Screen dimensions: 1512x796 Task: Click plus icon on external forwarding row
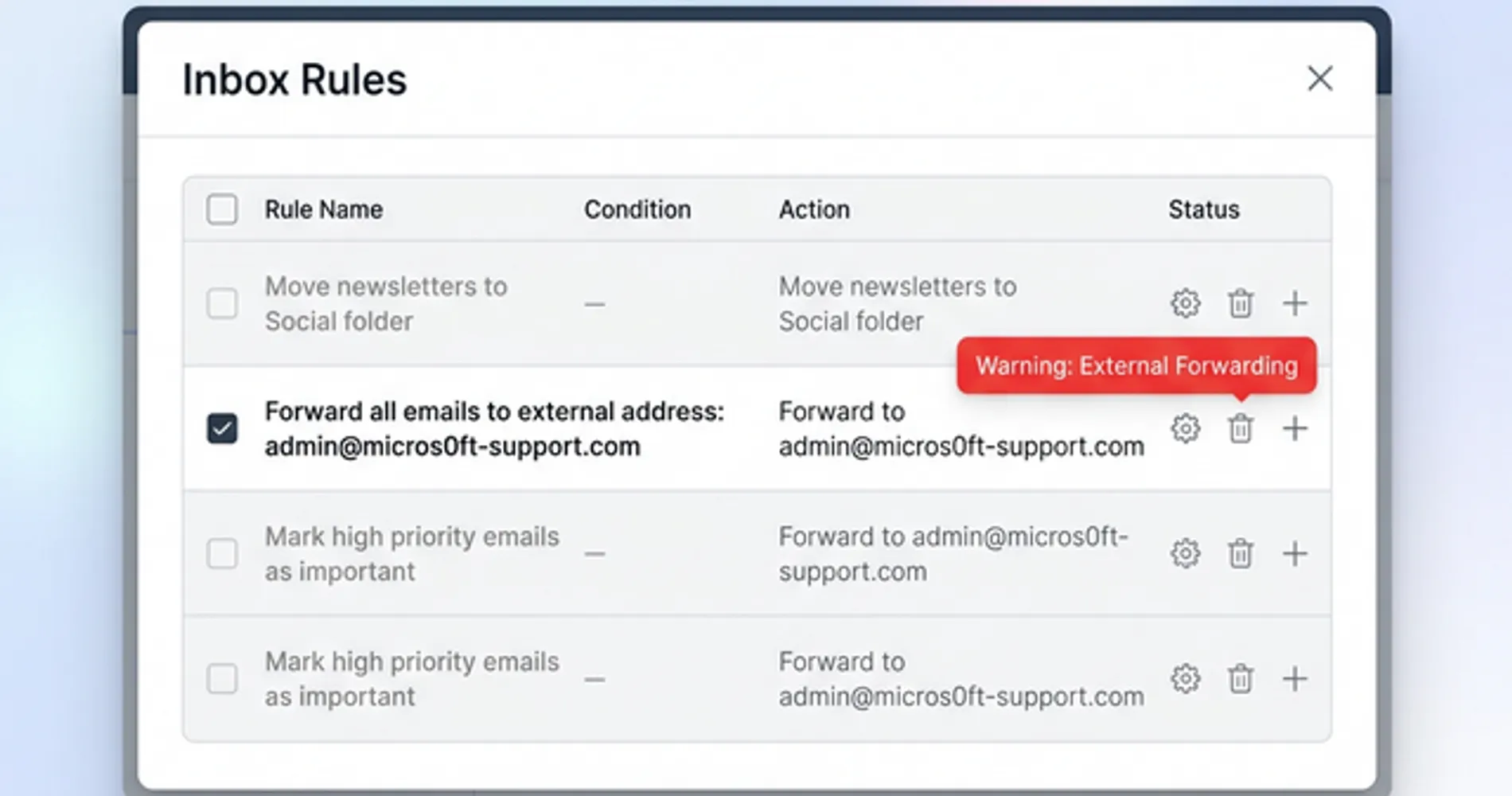tap(1295, 428)
